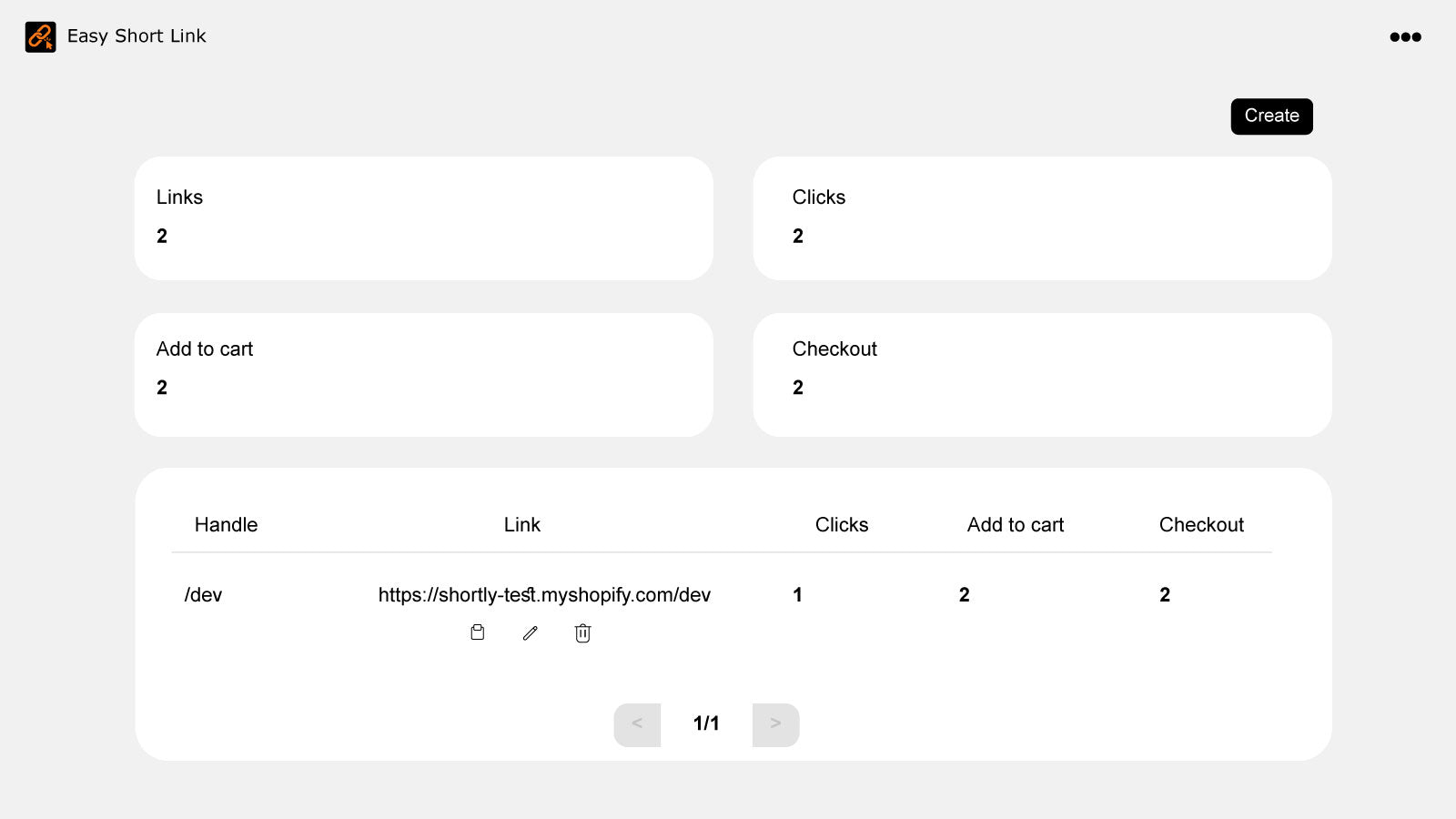
Task: Click the Handle column header
Action: coord(226,525)
